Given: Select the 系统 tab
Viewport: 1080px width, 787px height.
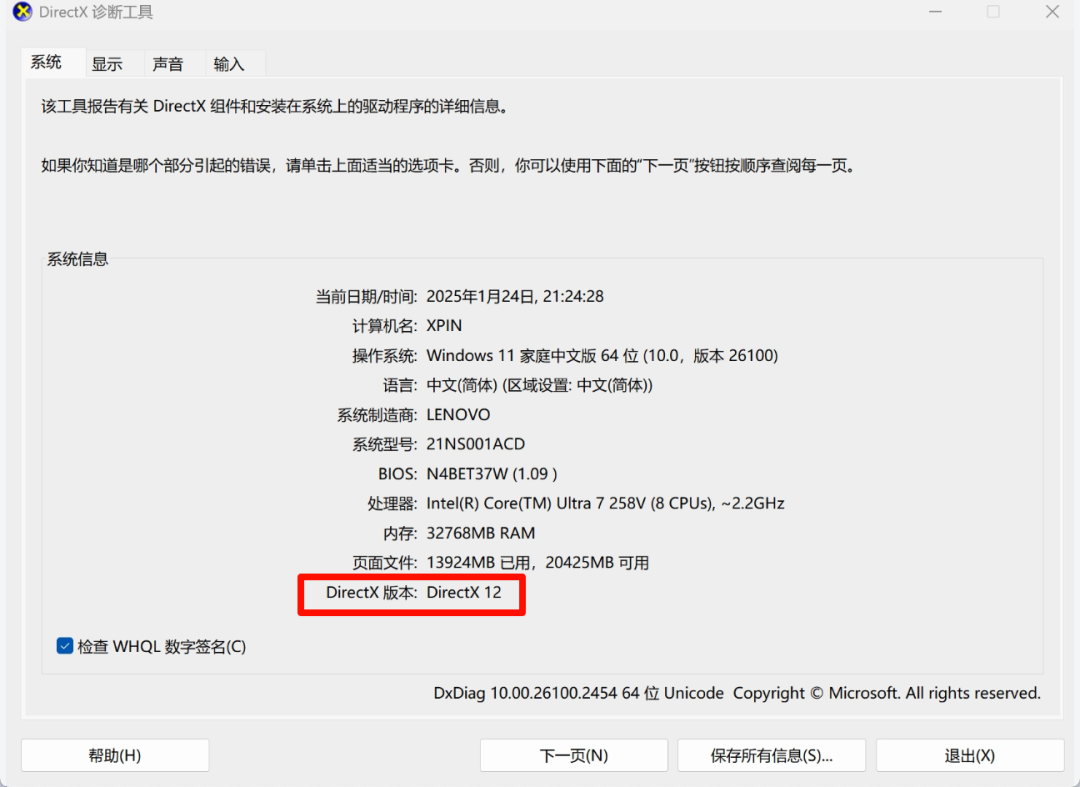Looking at the screenshot, I should coord(46,62).
